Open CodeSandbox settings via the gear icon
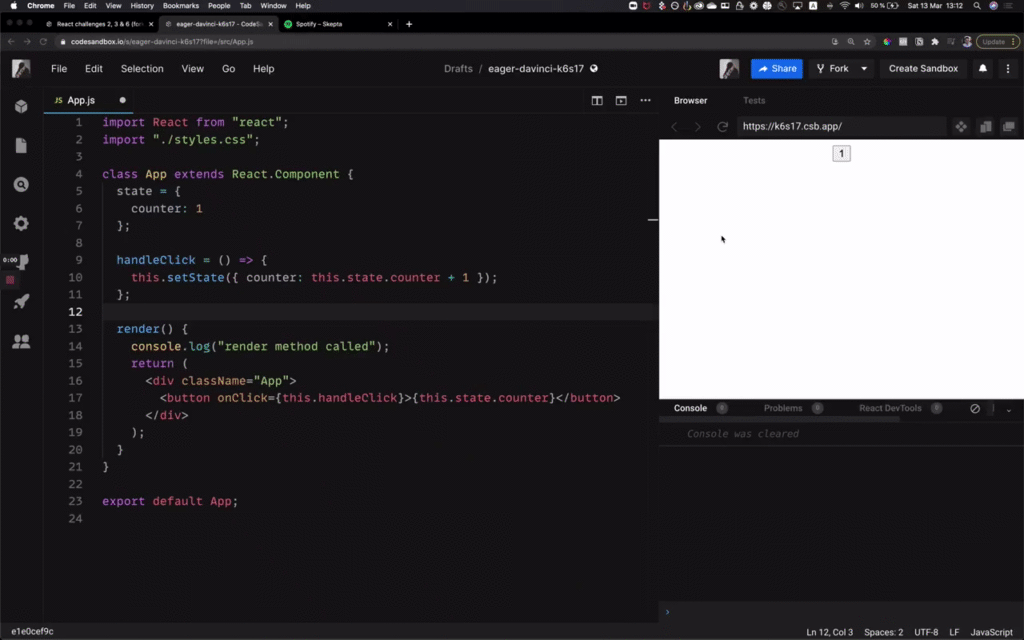This screenshot has height=640, width=1024. coord(20,223)
